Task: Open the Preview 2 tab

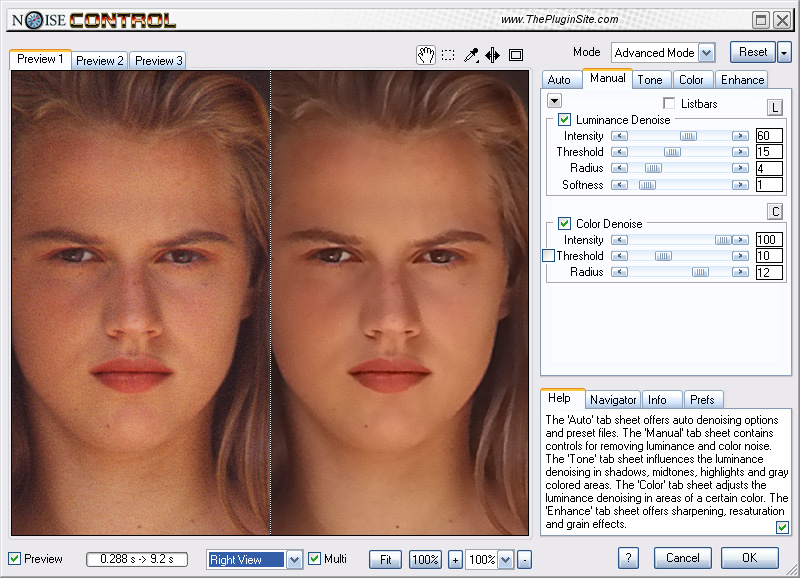Action: (100, 61)
